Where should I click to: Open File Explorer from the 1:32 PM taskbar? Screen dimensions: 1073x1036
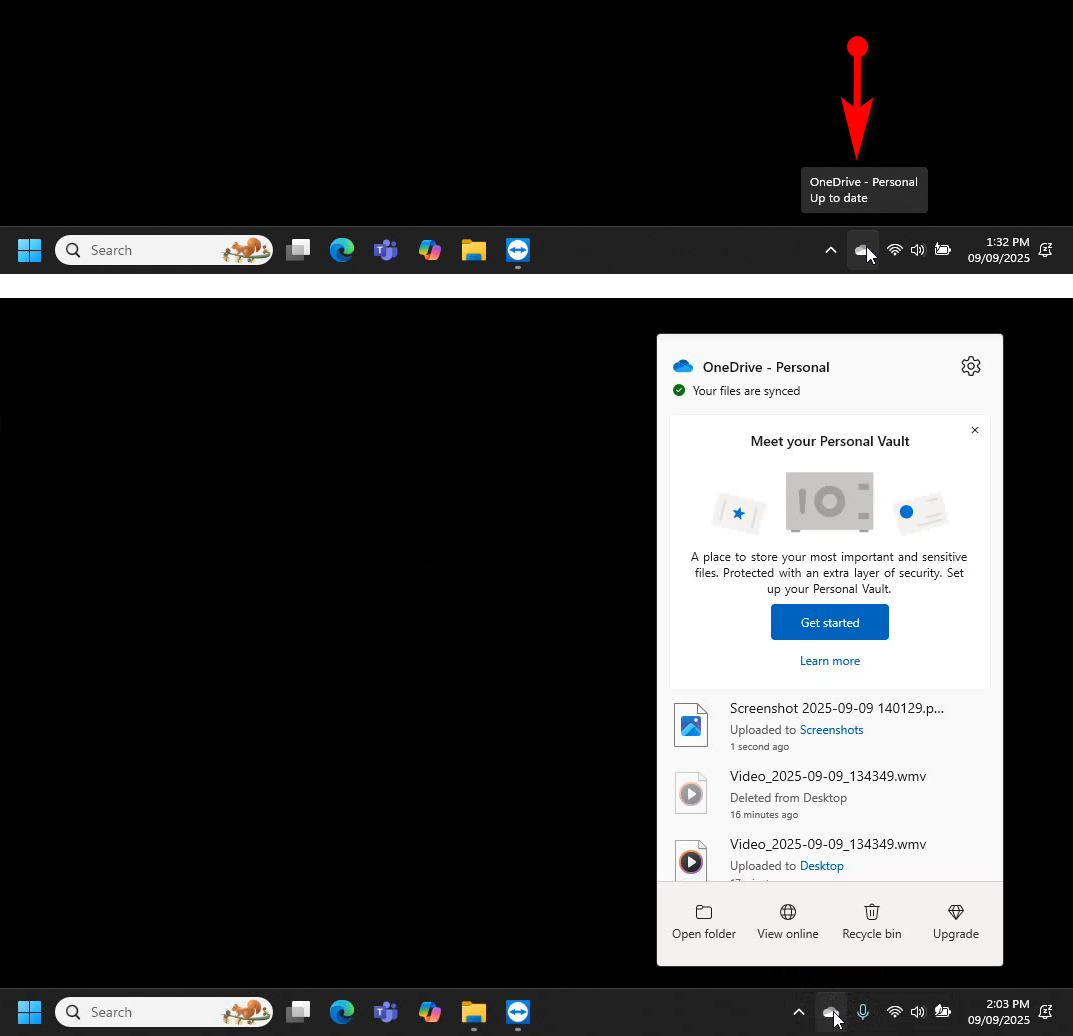(x=474, y=250)
